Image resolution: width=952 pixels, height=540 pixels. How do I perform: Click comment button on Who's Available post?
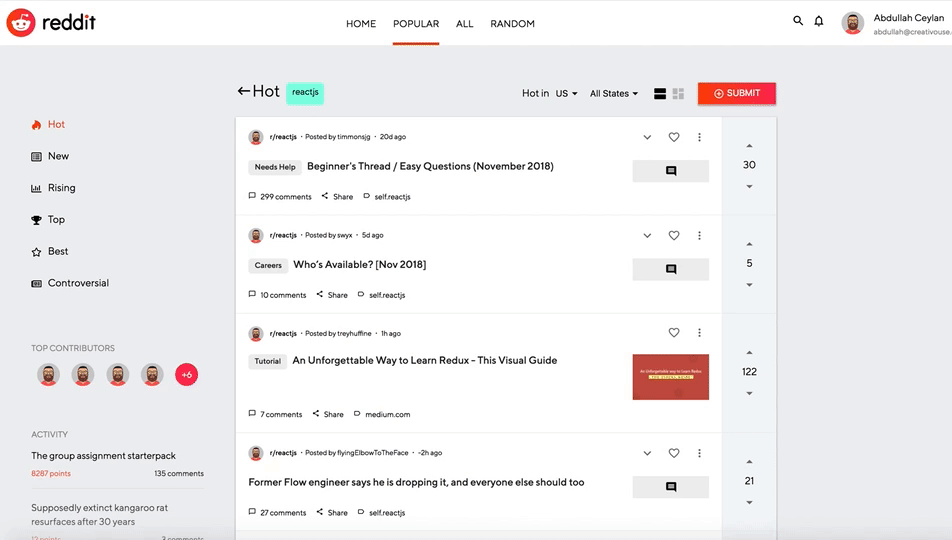(670, 270)
